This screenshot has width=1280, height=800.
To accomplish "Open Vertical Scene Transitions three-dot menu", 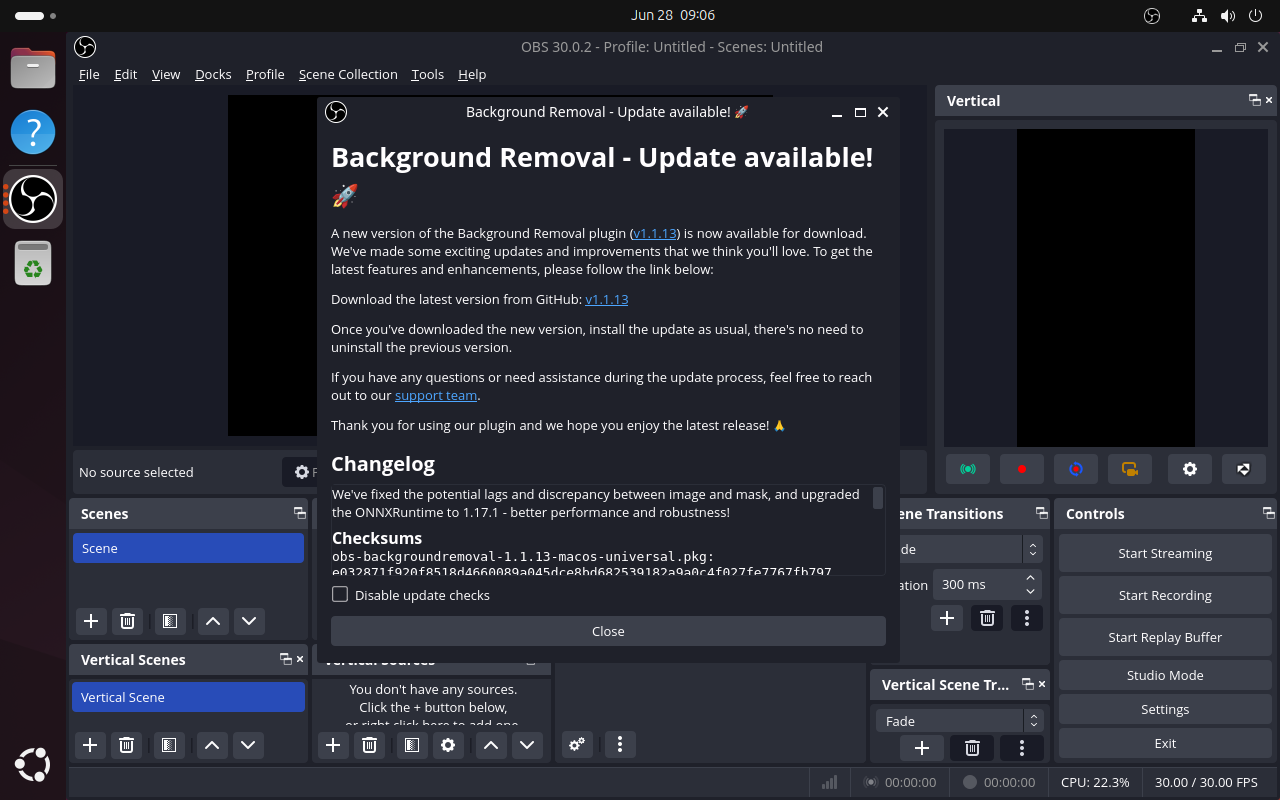I will pos(1021,748).
